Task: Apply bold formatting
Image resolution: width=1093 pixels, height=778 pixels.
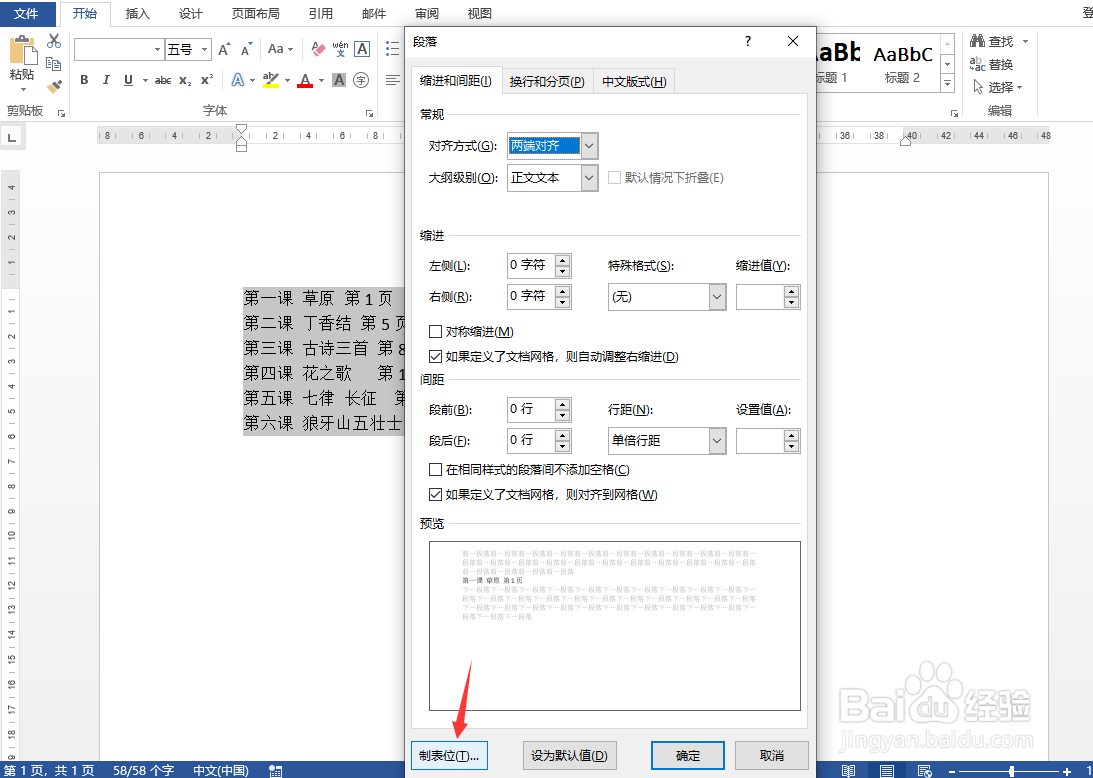Action: [x=84, y=80]
